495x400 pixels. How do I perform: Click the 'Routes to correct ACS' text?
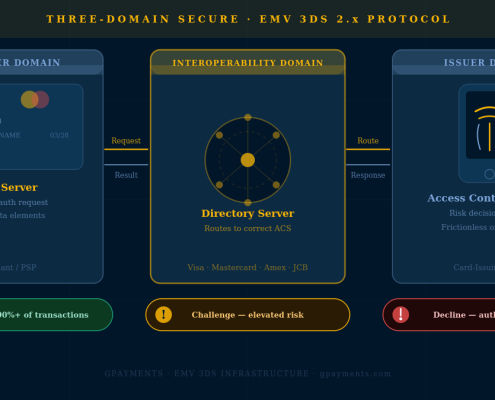coord(248,228)
